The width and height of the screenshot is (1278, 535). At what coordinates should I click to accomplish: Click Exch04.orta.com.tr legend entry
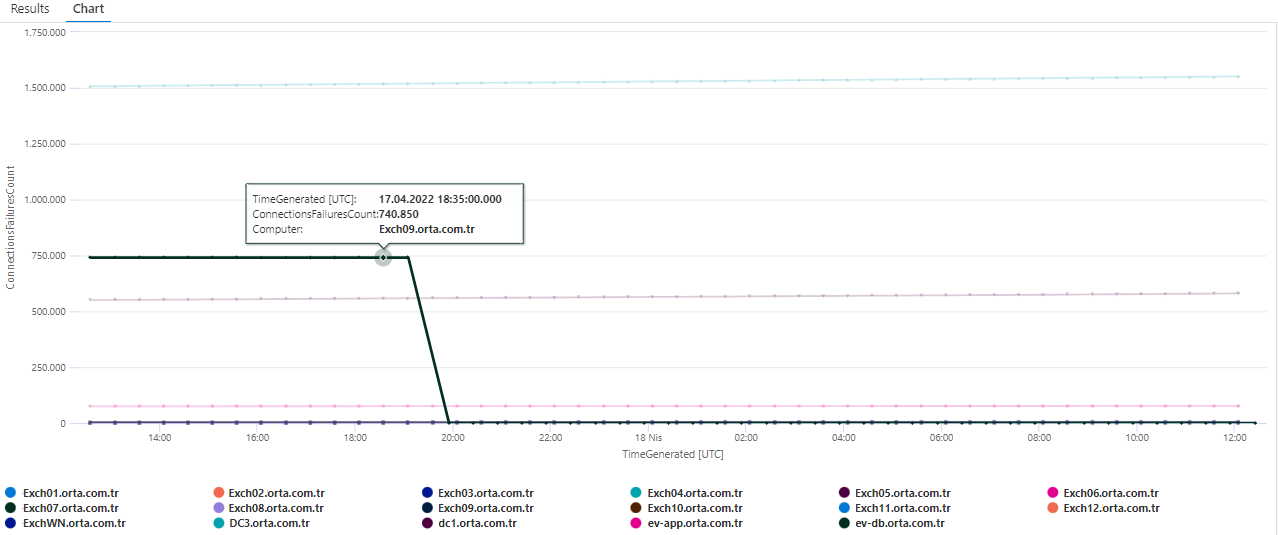(x=687, y=493)
